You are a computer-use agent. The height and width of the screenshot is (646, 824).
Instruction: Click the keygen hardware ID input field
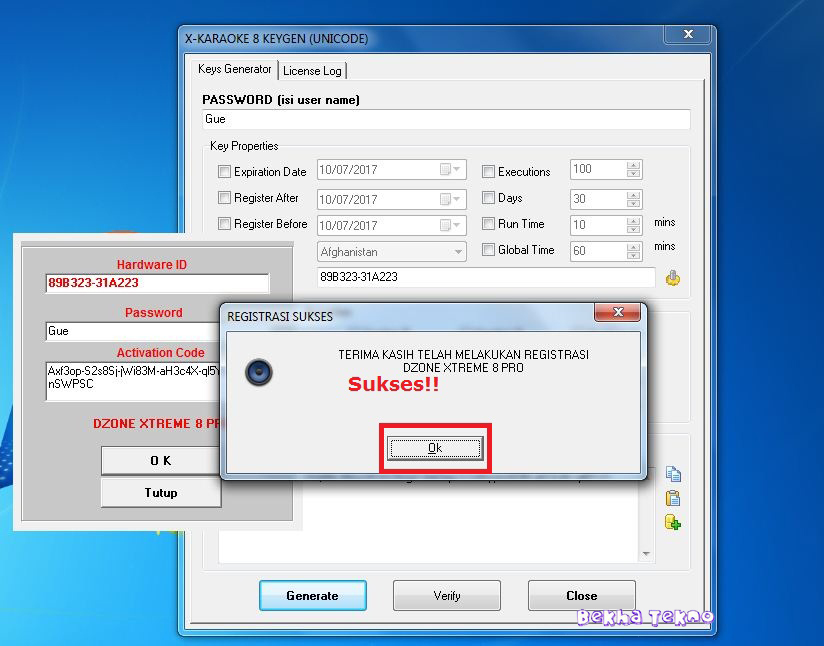[486, 277]
